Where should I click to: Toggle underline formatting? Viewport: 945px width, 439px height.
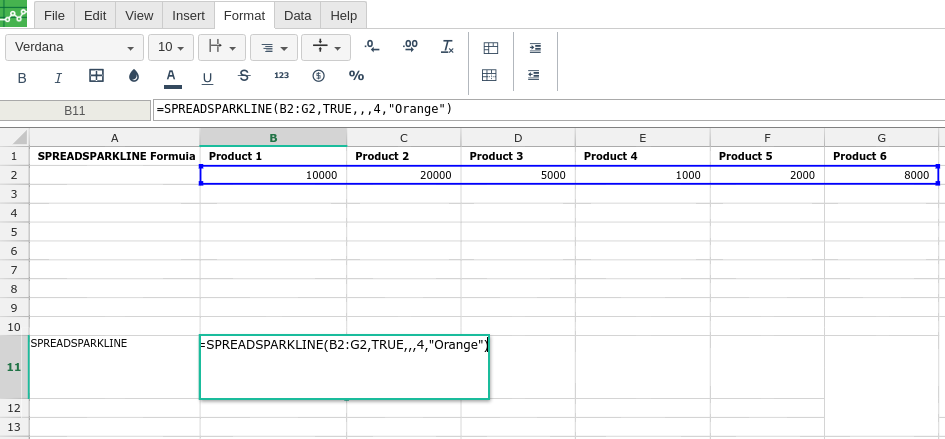(x=207, y=78)
